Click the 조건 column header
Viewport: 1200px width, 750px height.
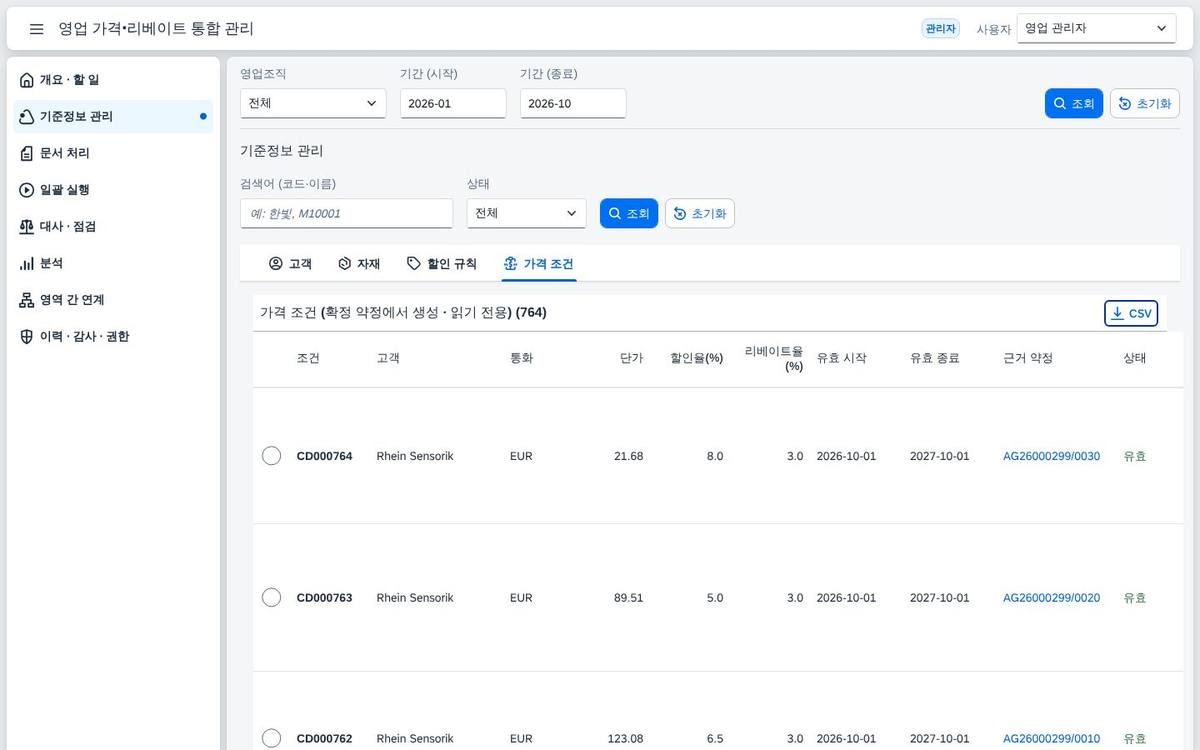coord(308,358)
